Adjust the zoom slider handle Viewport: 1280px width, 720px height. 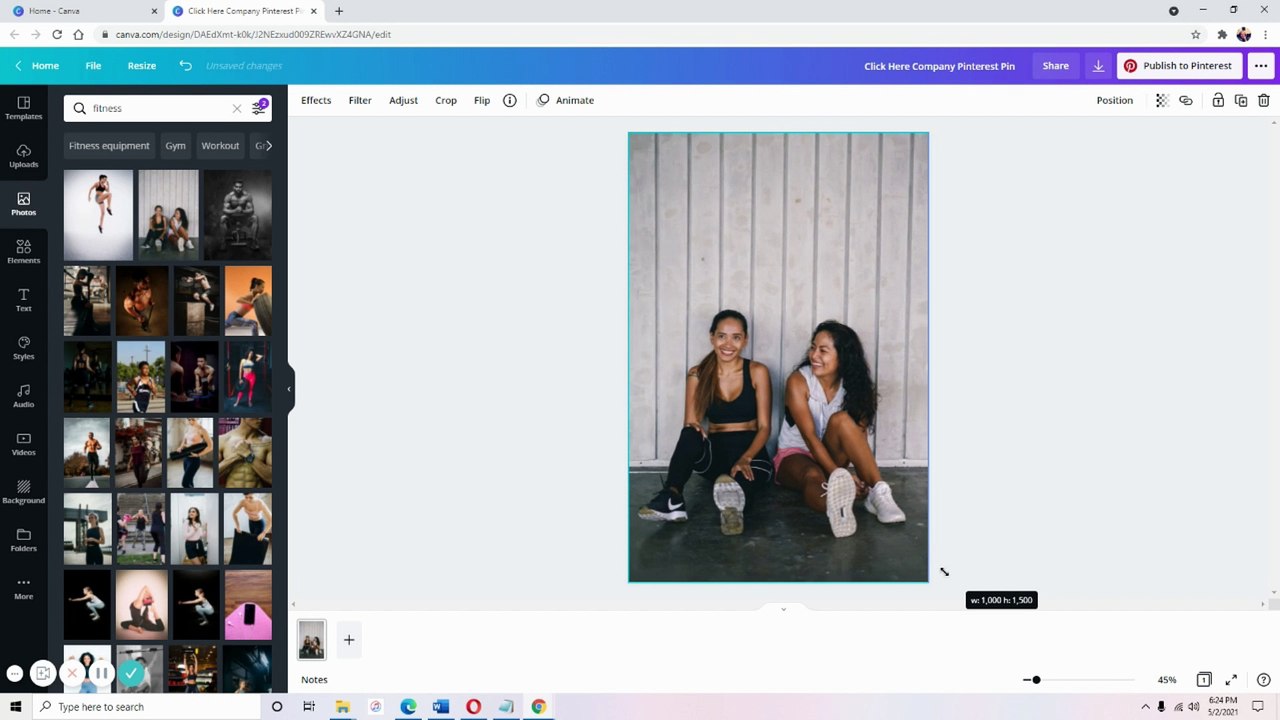point(1036,680)
